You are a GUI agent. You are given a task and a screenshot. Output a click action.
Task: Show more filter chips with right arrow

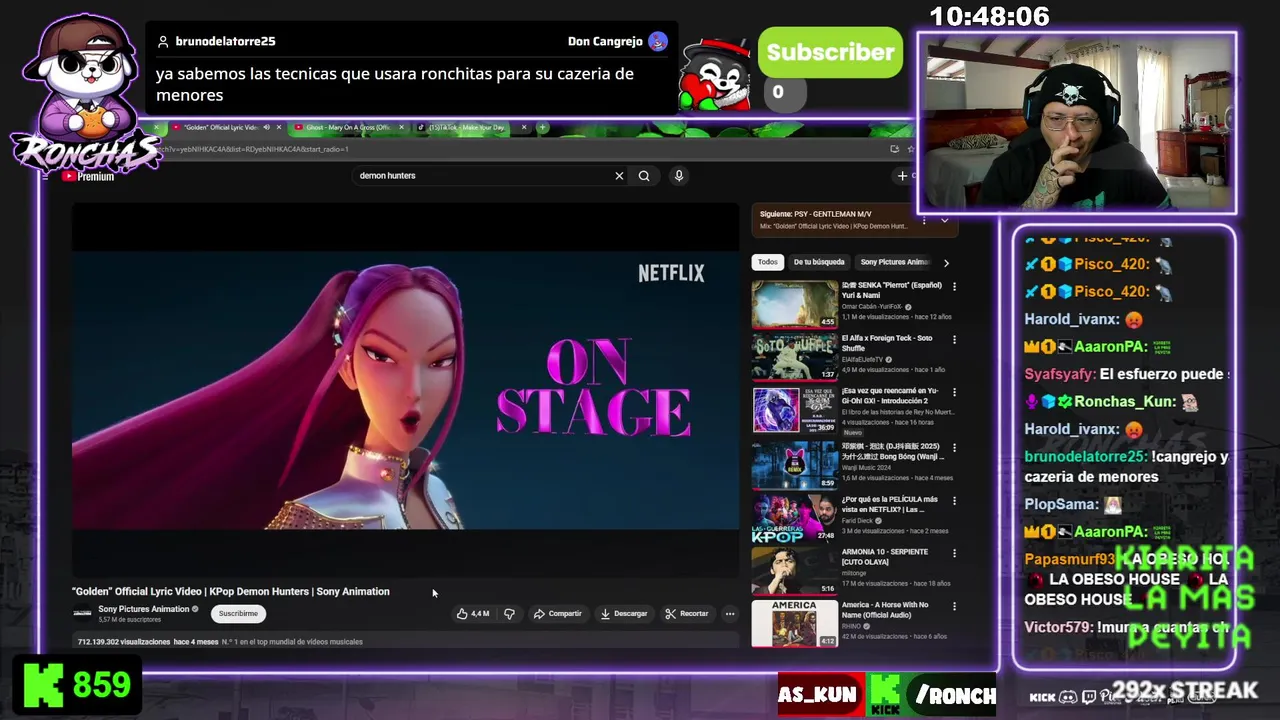point(946,263)
